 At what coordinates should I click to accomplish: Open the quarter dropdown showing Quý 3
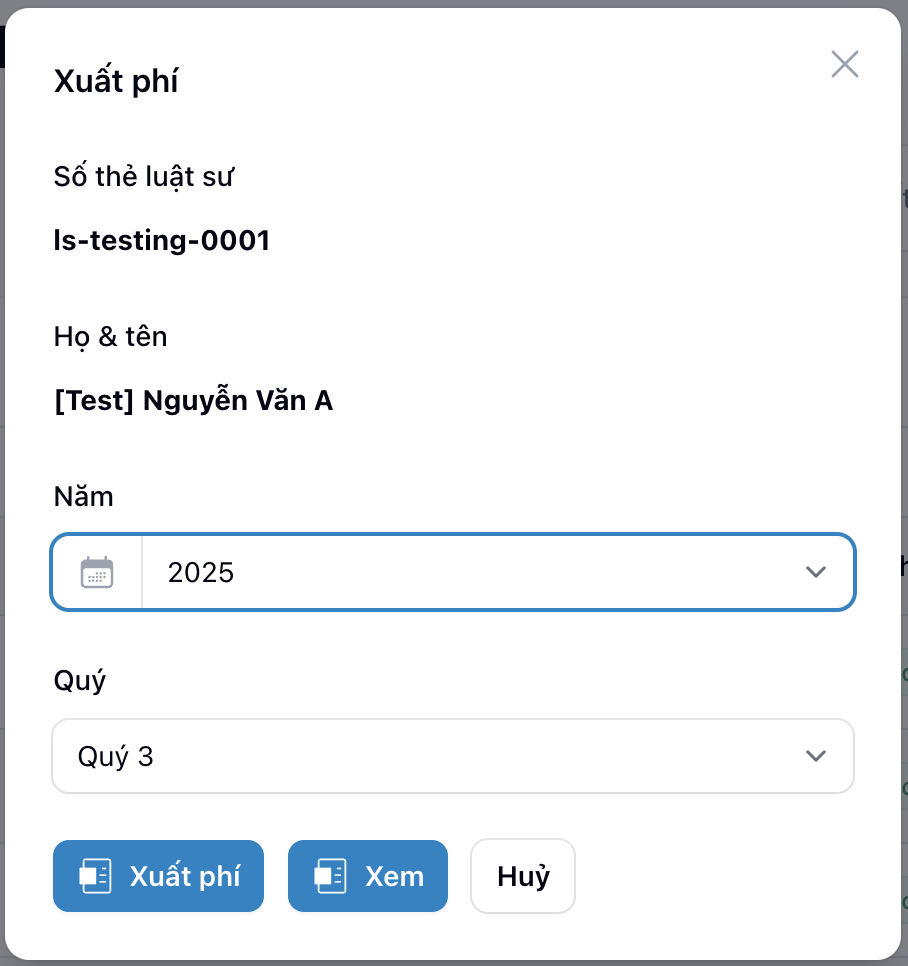pos(453,756)
